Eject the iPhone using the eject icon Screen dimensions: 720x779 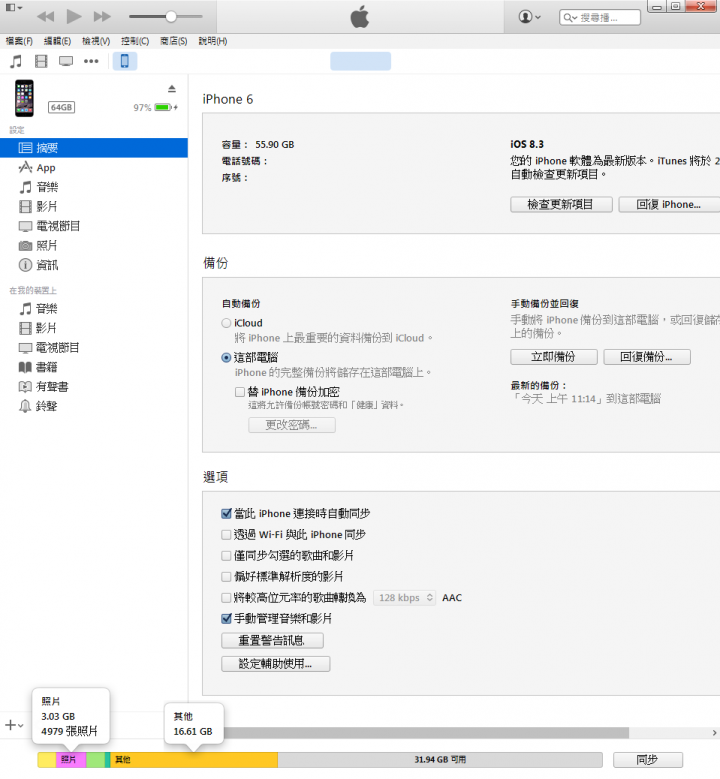pyautogui.click(x=172, y=89)
